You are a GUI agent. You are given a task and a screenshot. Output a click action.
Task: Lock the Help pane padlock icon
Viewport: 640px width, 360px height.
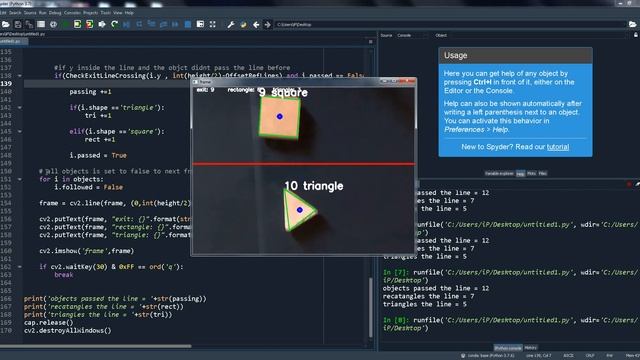coord(636,35)
